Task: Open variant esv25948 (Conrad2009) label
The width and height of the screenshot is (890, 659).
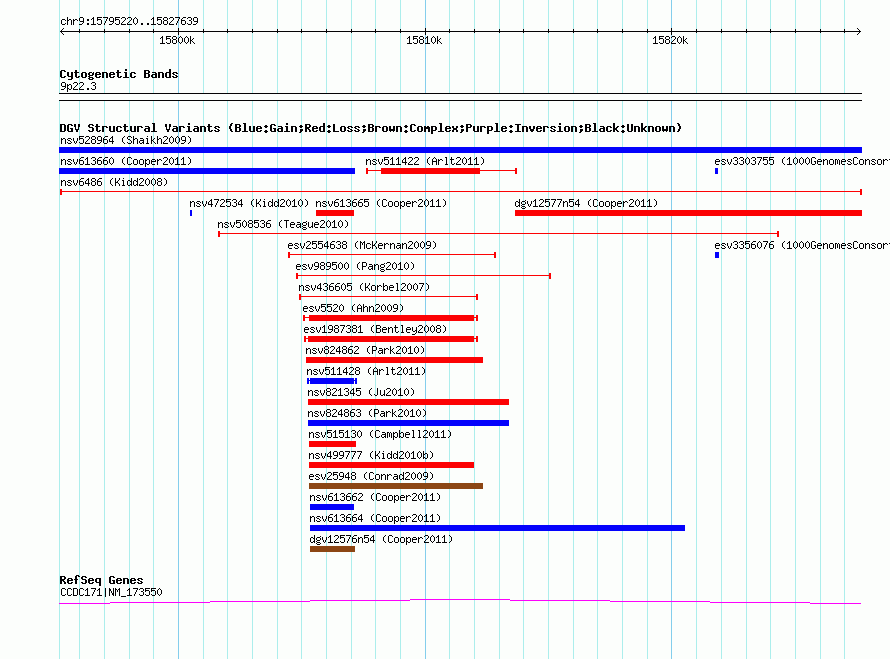Action: [371, 476]
